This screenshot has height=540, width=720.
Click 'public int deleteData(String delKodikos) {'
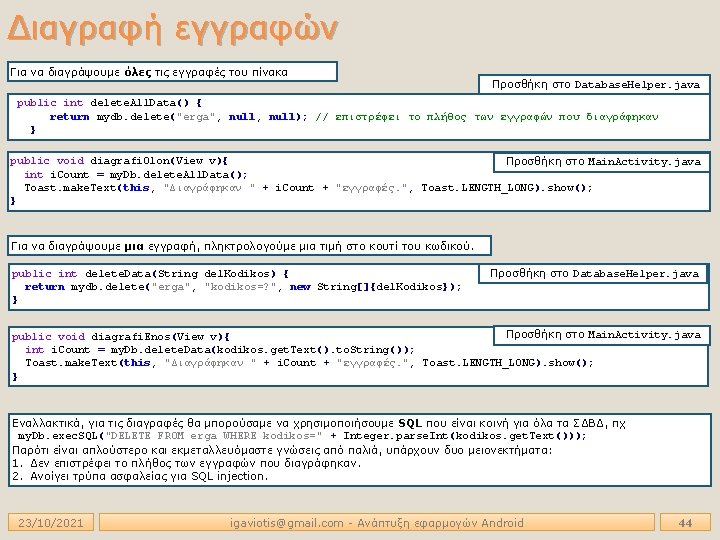coord(150,274)
